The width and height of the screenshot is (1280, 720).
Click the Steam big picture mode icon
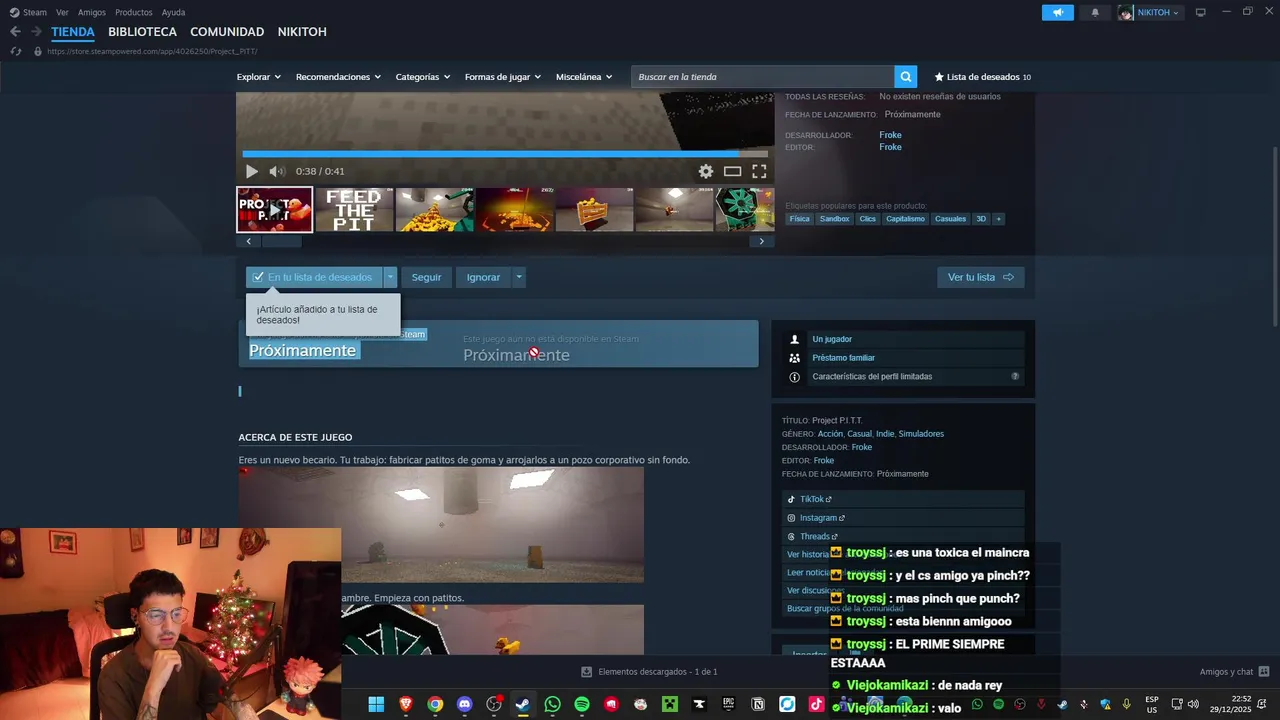pyautogui.click(x=1201, y=12)
